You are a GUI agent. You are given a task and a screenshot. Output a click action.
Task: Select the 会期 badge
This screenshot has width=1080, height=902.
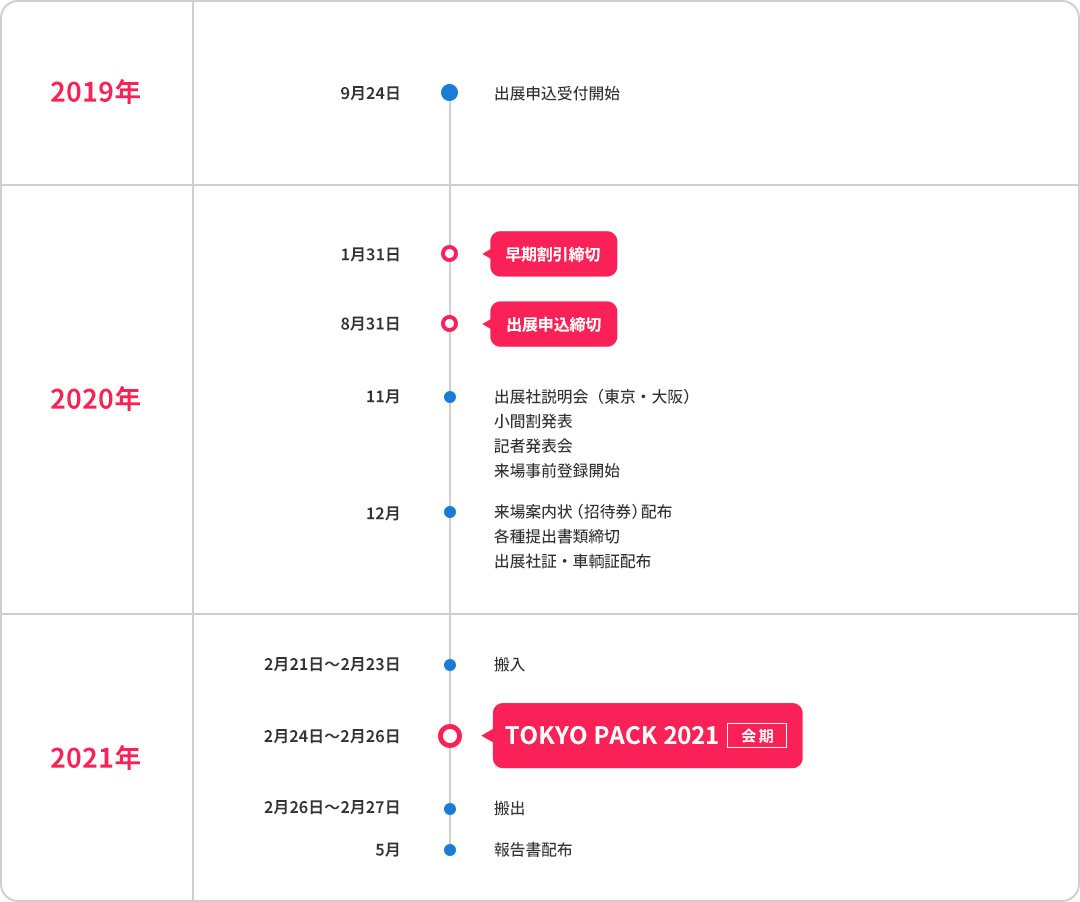click(x=757, y=735)
